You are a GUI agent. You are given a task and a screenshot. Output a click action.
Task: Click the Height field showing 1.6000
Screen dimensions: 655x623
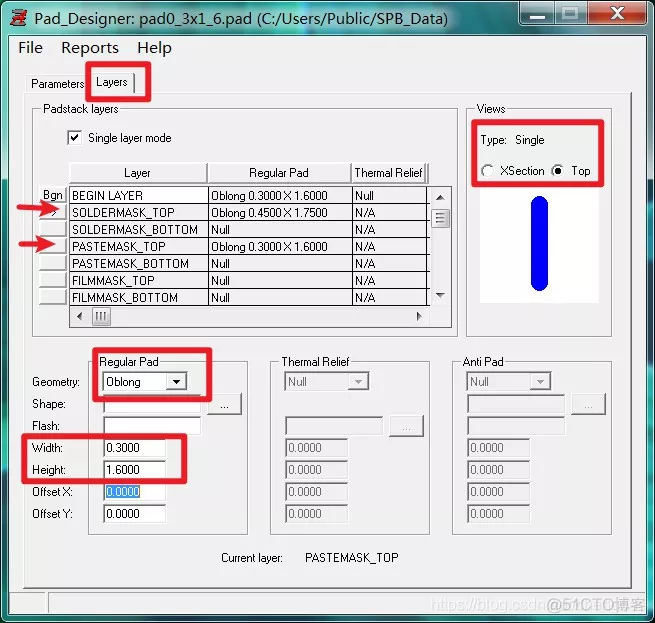click(135, 470)
